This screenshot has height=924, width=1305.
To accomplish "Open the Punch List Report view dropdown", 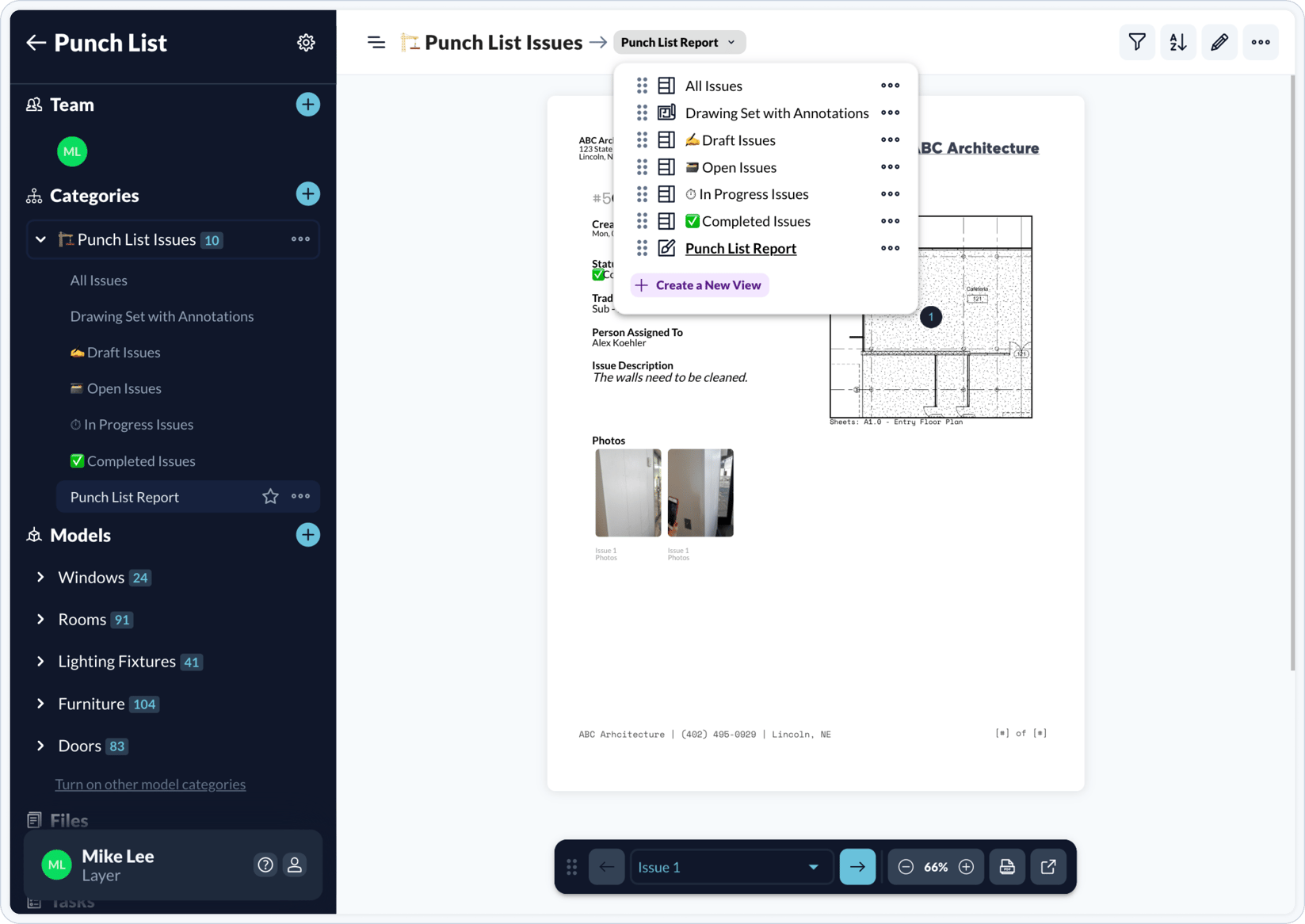I will 679,43.
